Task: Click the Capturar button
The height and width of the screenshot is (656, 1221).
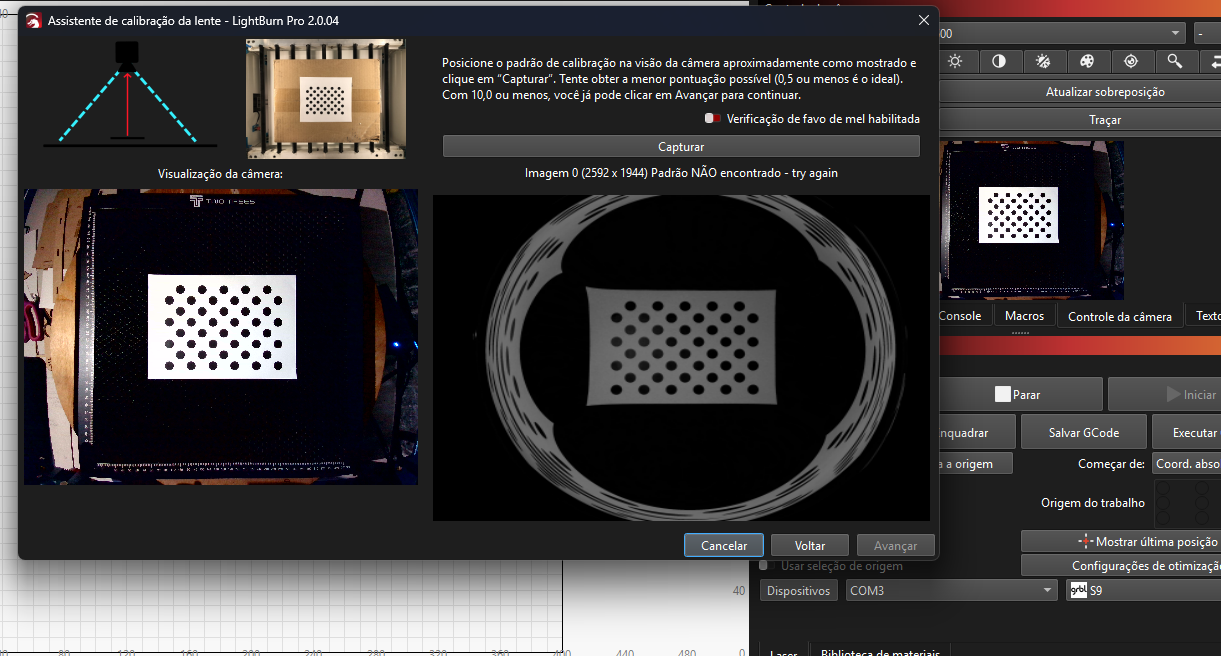Action: coord(680,147)
